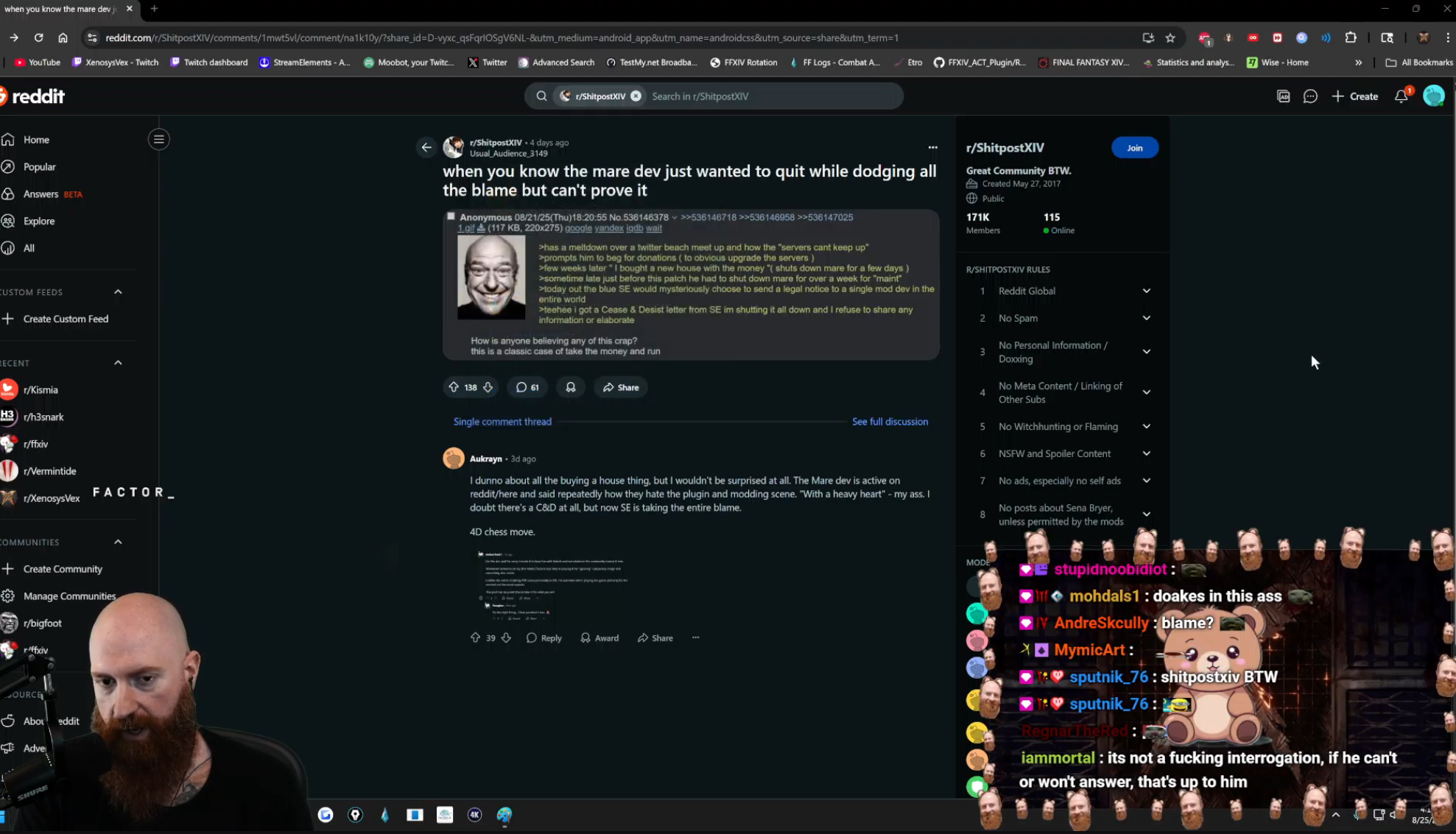Open user avatar menu in header

1433,96
